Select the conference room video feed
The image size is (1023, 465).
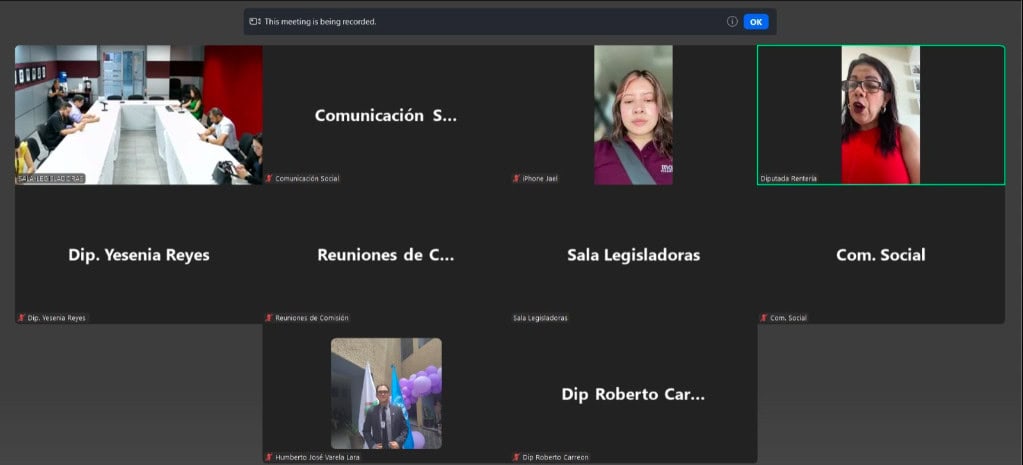tap(138, 114)
